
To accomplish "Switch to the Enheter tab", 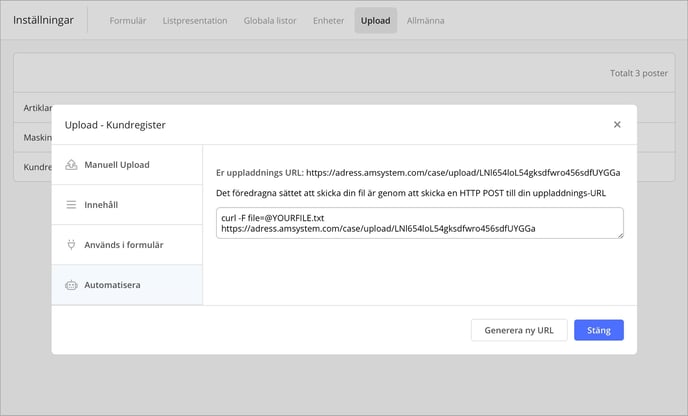I will 328,21.
